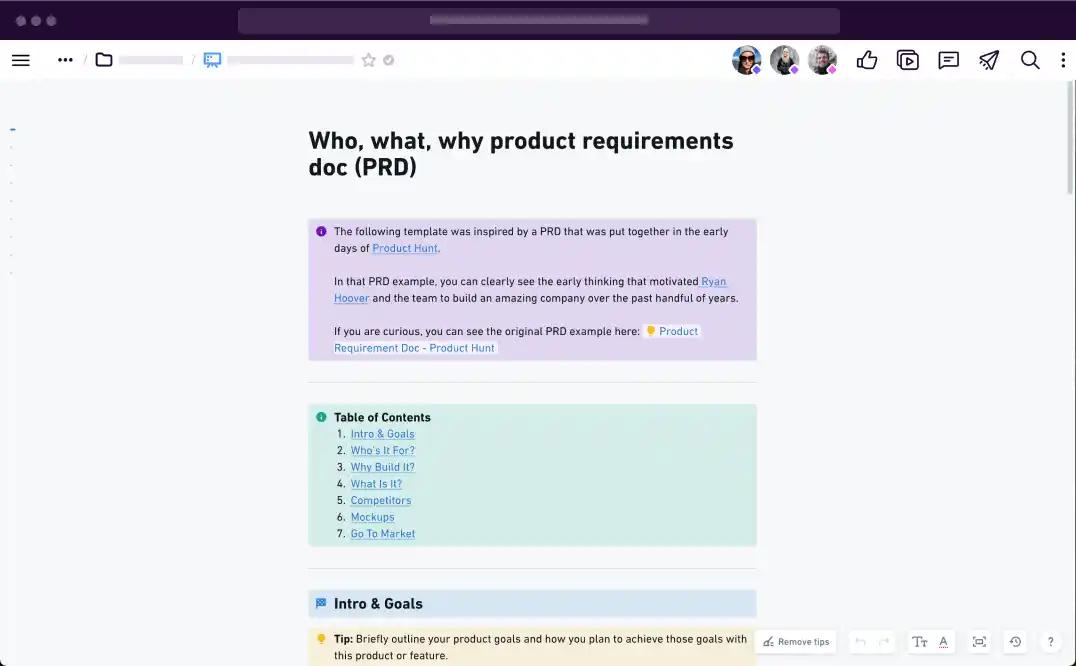Change text color with the underlined A icon
The image size is (1076, 666).
(x=944, y=641)
